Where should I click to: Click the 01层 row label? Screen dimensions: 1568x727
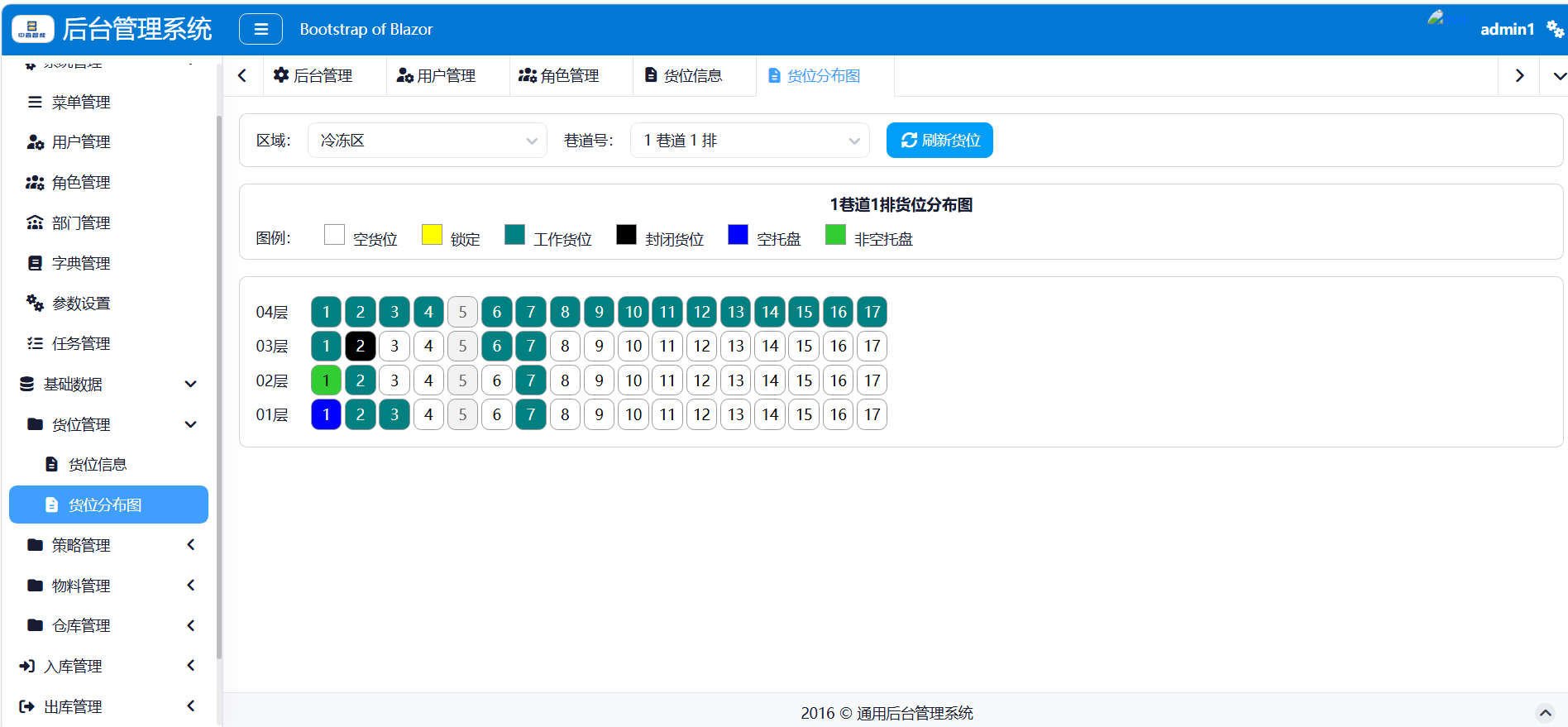coord(272,415)
